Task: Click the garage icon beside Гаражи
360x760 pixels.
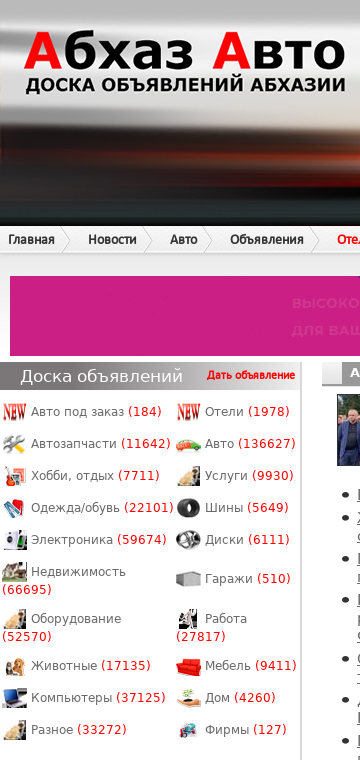Action: (x=188, y=579)
